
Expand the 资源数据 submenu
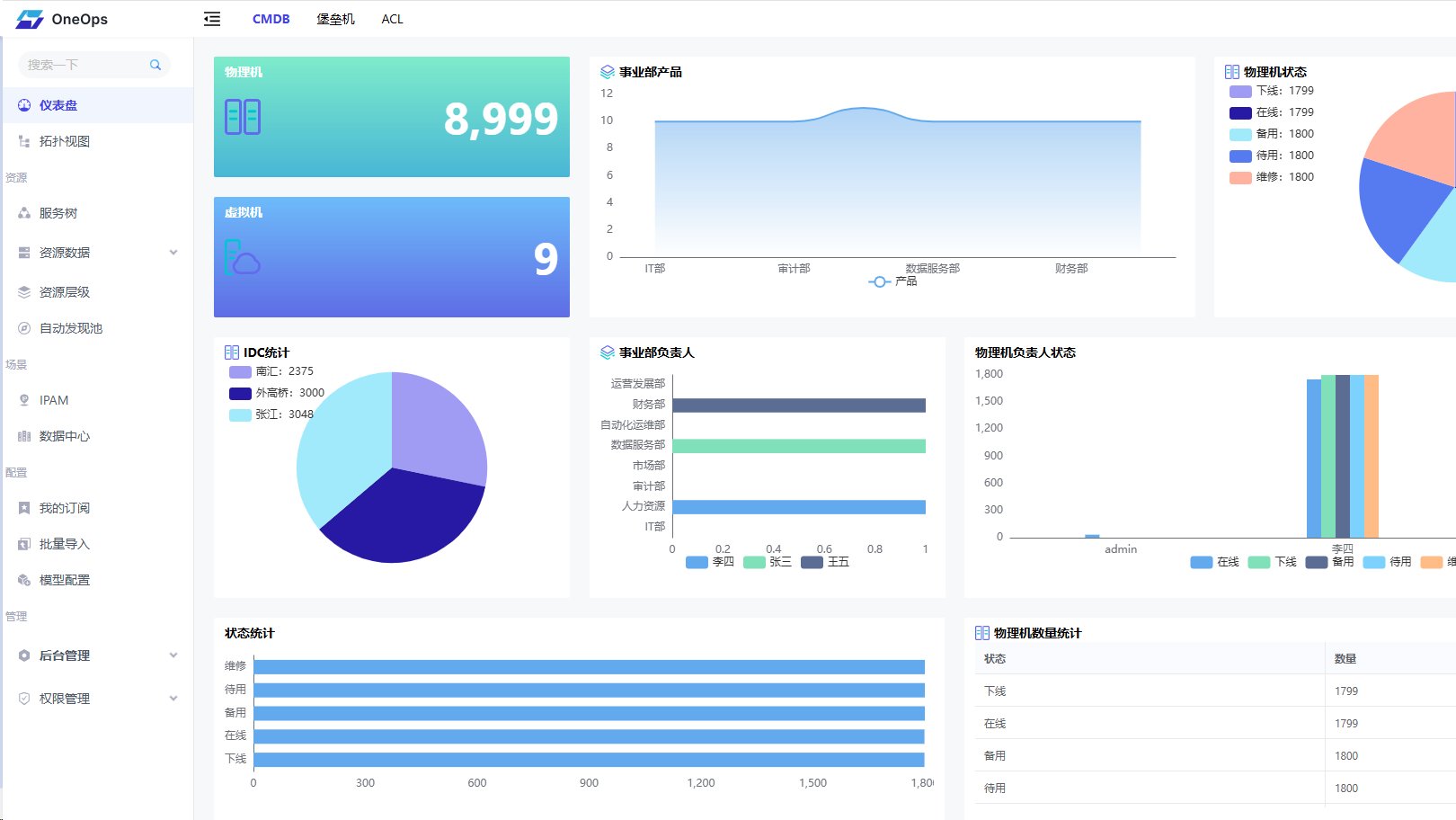tap(173, 253)
